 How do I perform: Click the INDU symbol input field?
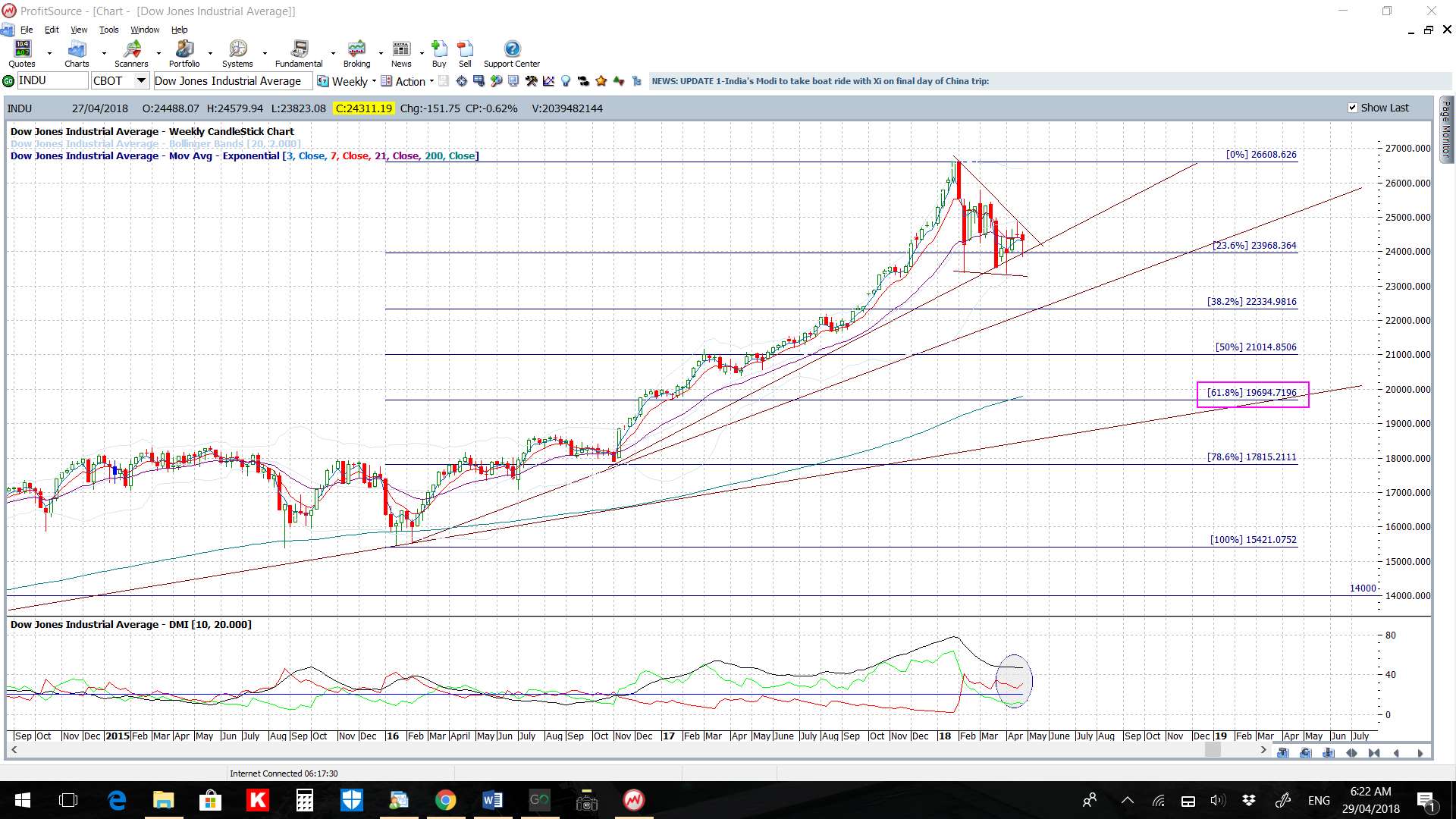[52, 81]
